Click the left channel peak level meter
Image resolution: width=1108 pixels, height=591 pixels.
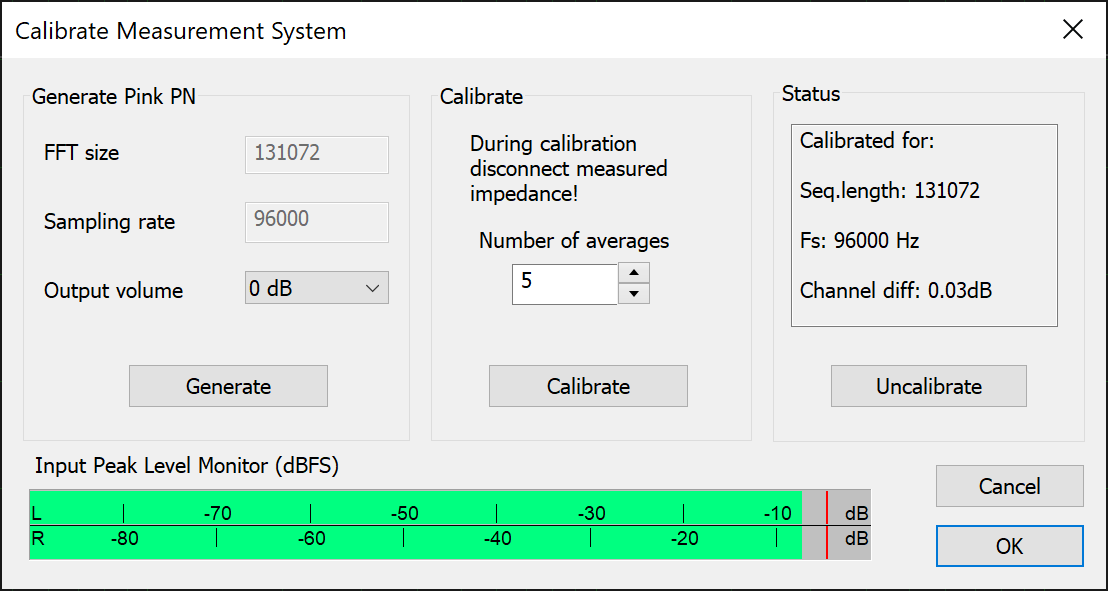[415, 507]
